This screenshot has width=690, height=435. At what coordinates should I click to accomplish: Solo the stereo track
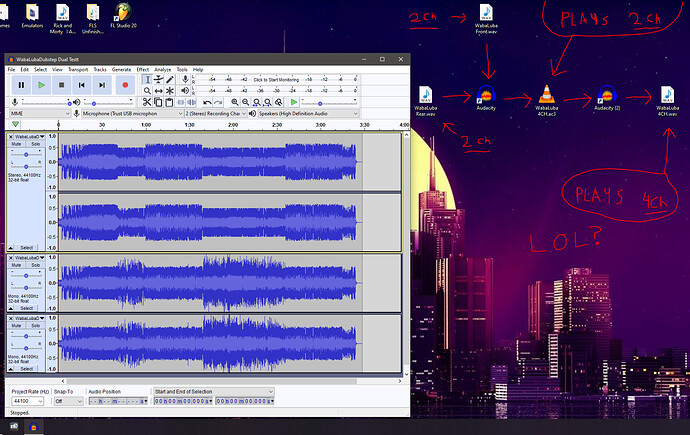click(35, 144)
